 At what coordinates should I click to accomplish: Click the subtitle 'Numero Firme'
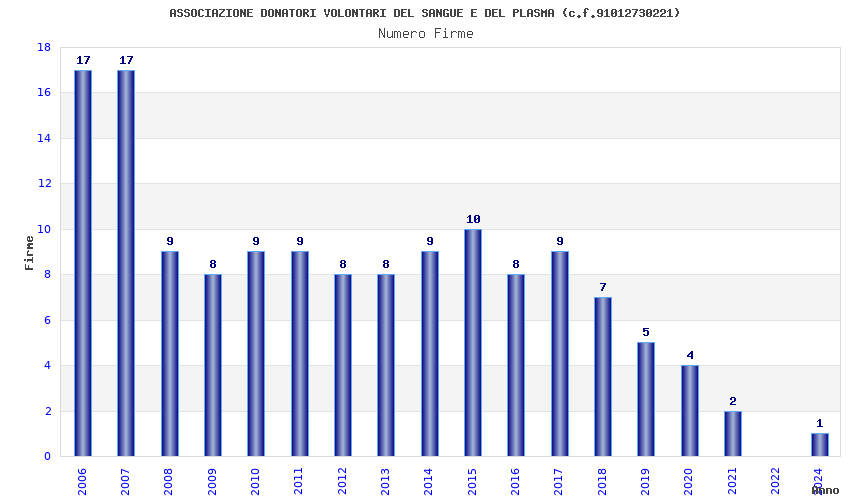click(426, 34)
